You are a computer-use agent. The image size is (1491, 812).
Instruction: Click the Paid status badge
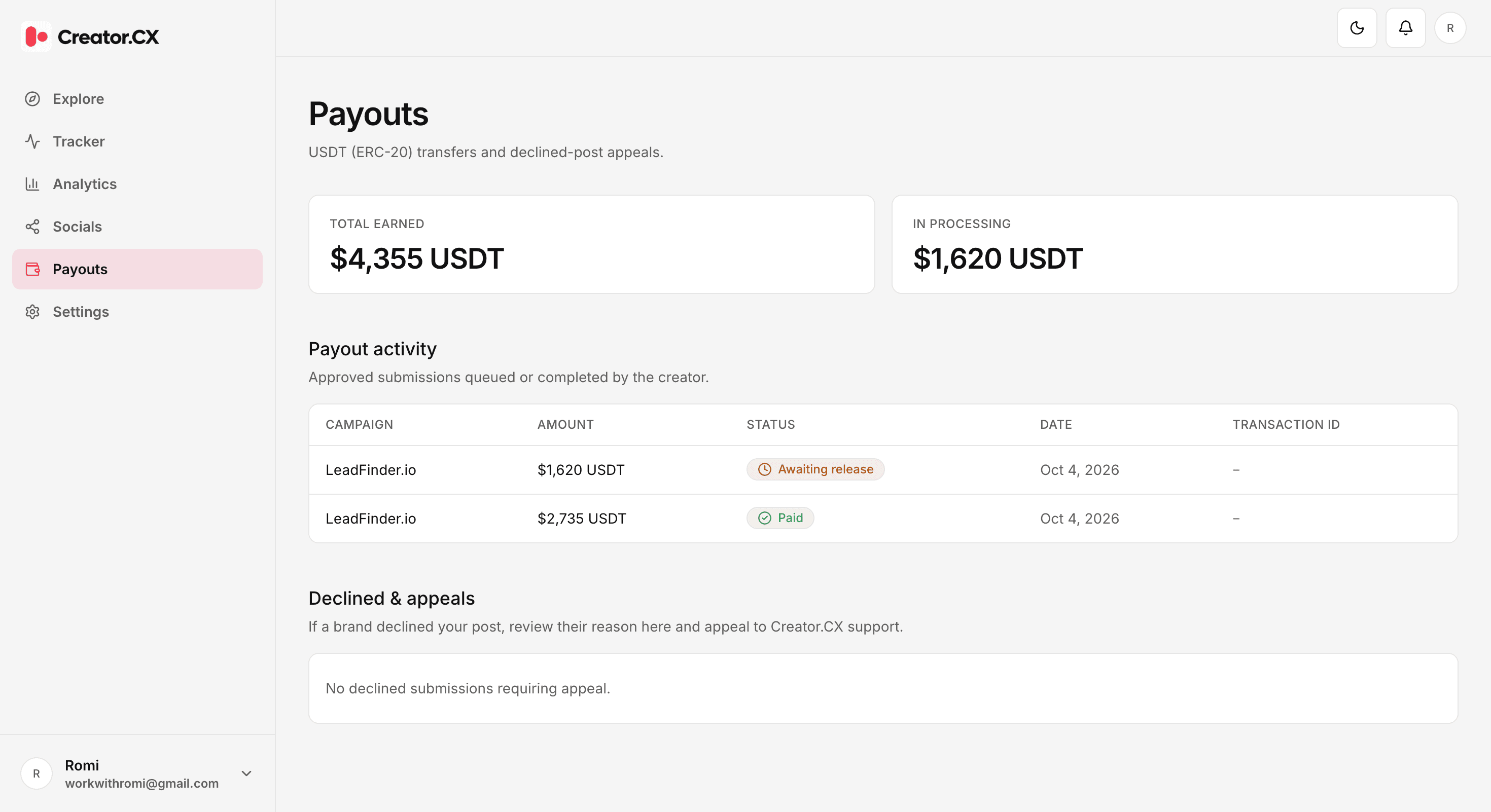(780, 518)
